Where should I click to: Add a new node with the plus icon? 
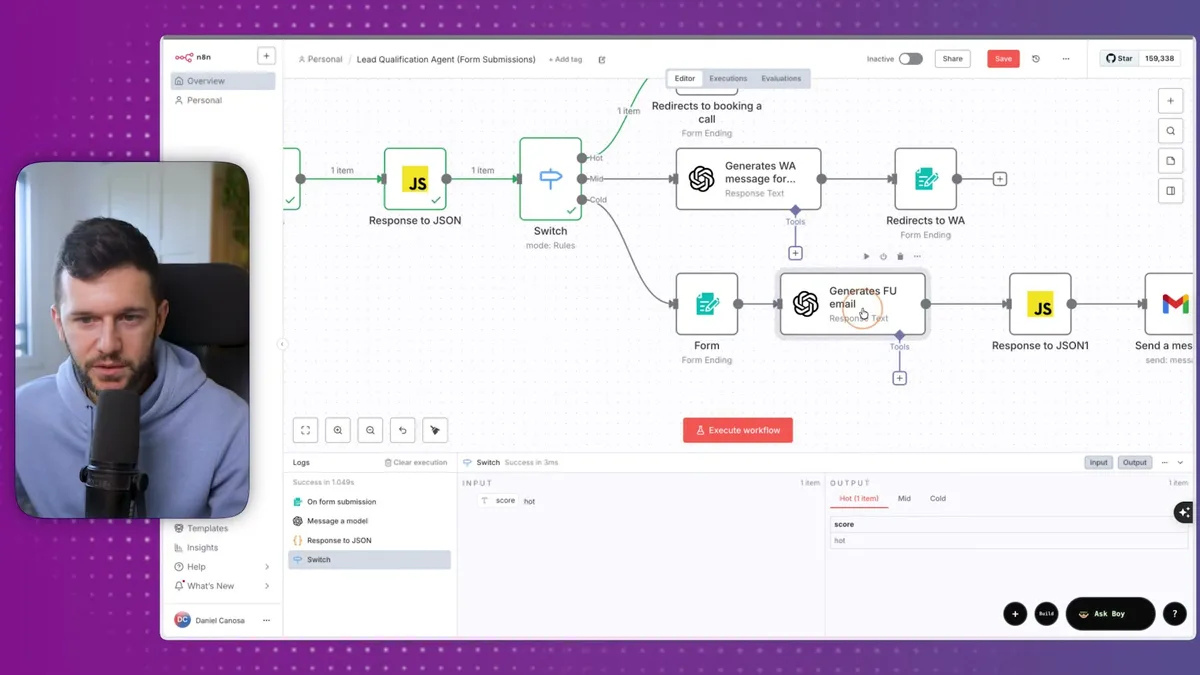1170,100
